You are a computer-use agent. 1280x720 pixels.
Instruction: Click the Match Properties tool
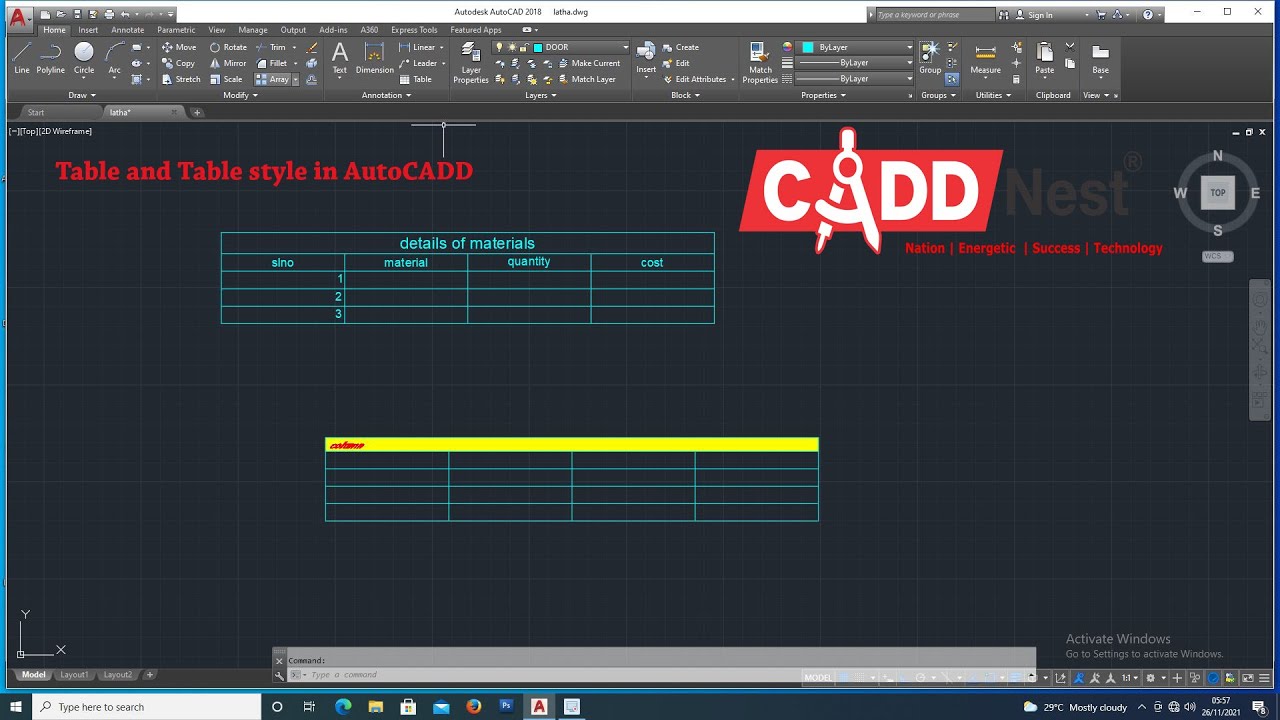(x=760, y=62)
